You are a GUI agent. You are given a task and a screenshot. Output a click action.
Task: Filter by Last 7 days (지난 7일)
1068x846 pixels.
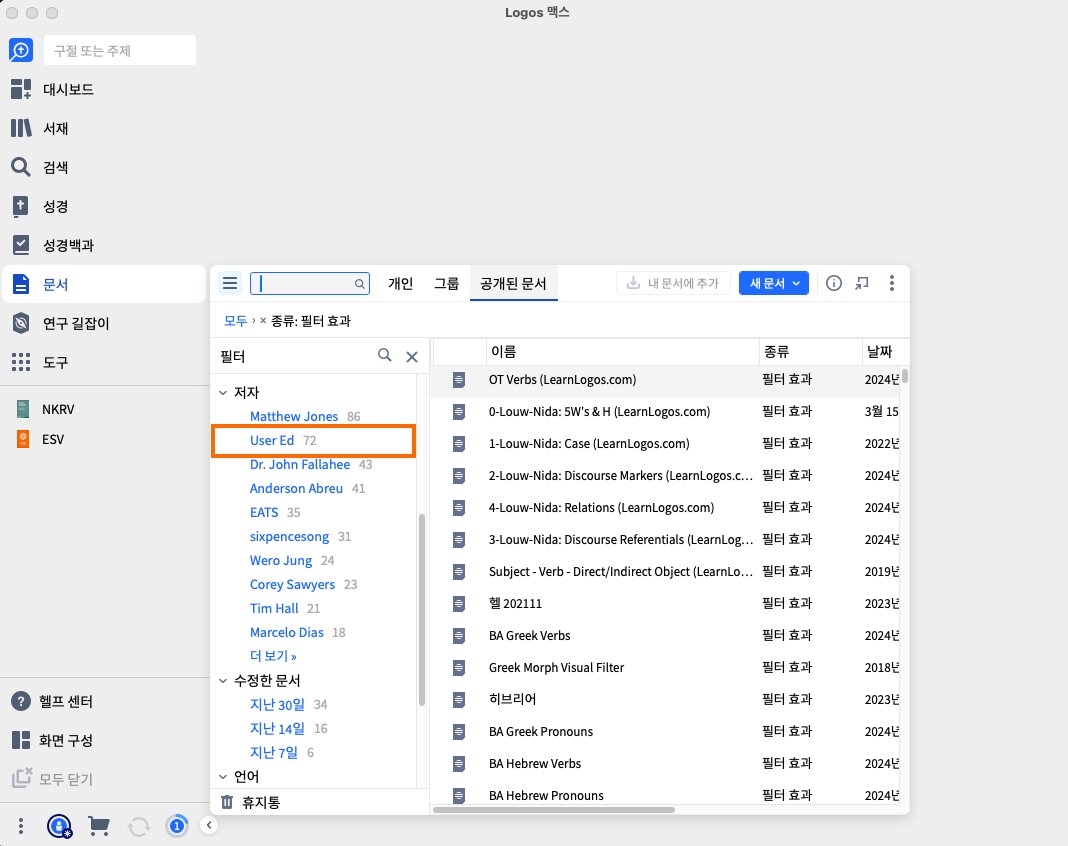coord(274,753)
